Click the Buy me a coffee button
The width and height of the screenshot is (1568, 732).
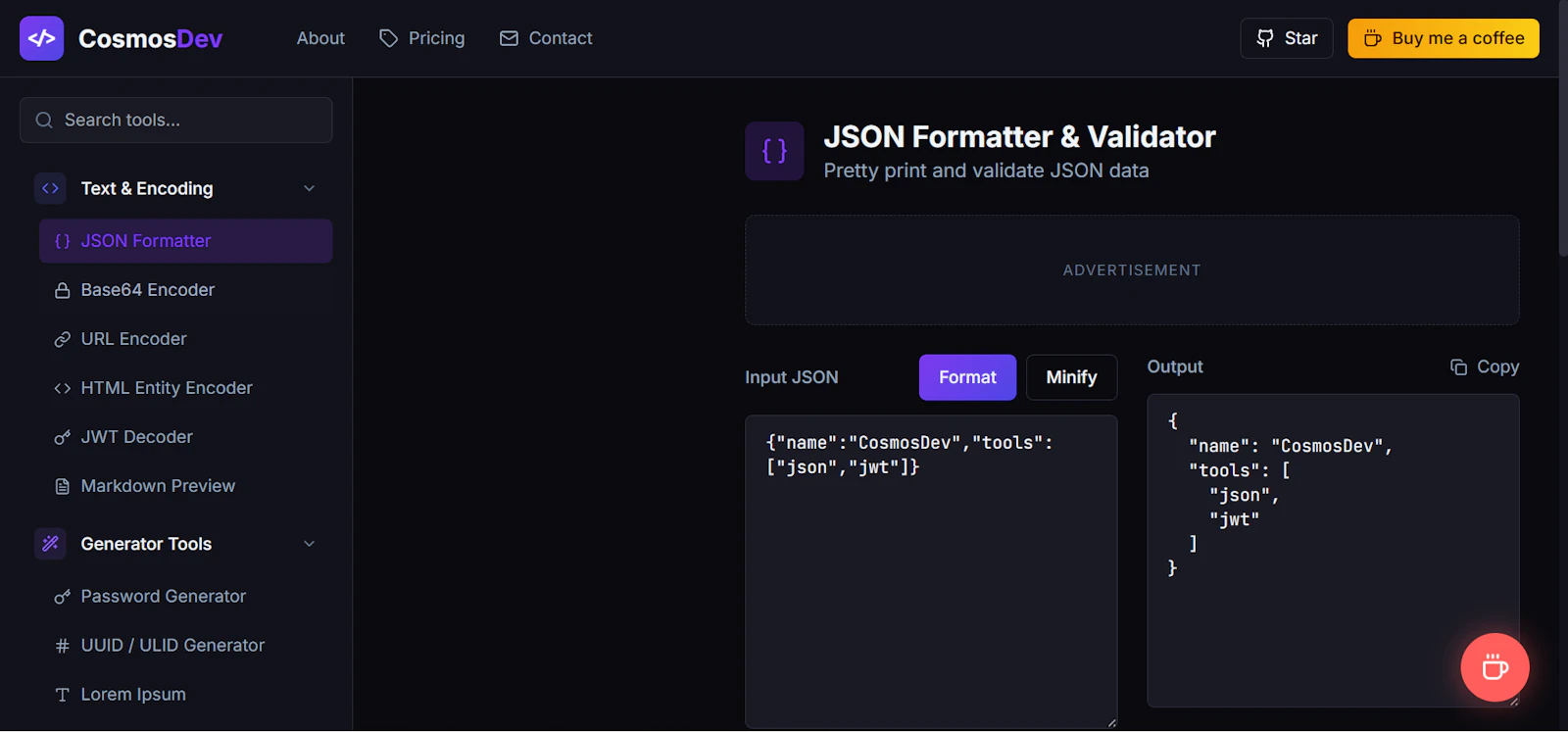click(1443, 38)
